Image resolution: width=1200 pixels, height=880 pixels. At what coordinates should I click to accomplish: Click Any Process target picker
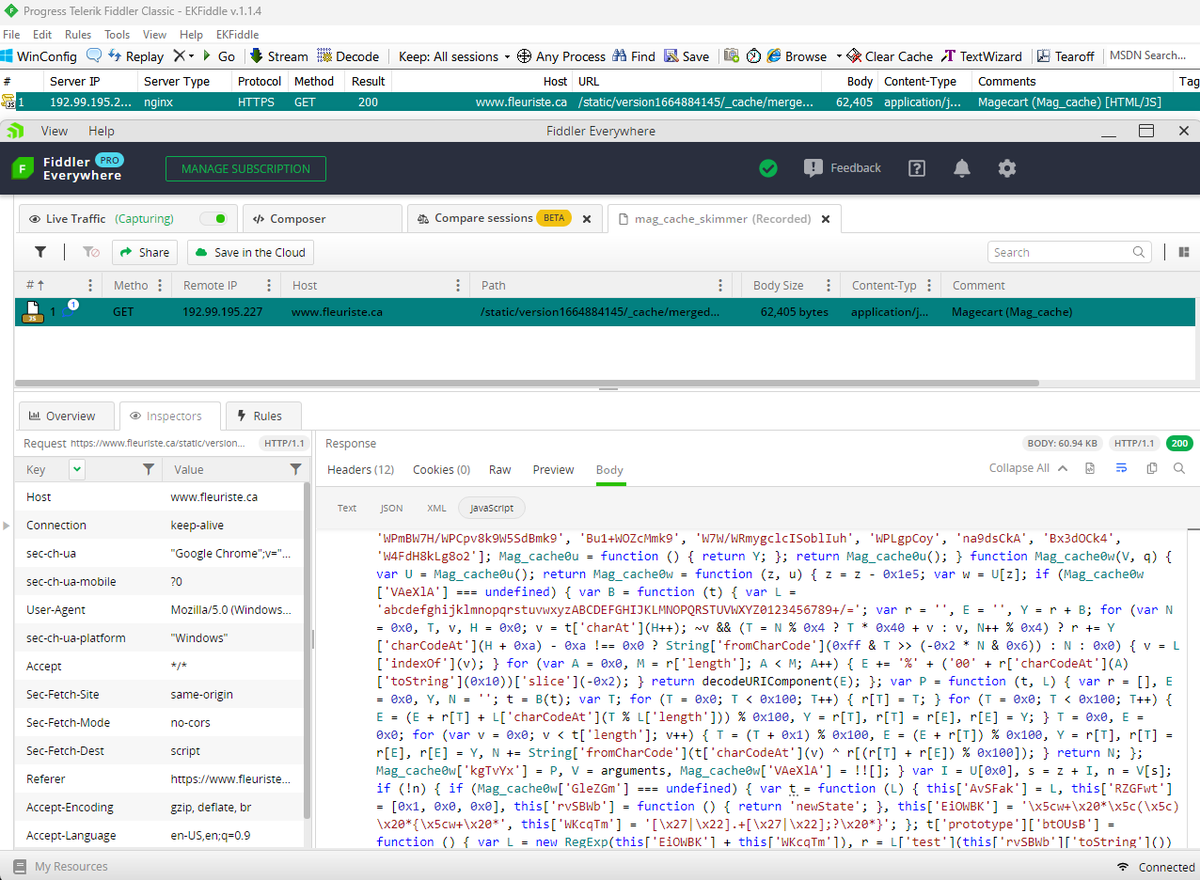(561, 56)
